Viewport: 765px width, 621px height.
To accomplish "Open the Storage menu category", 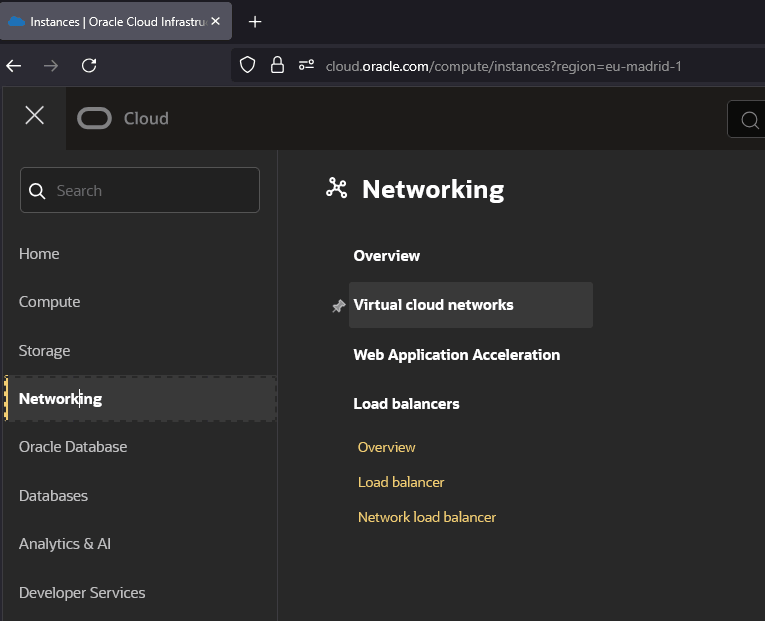I will [44, 351].
